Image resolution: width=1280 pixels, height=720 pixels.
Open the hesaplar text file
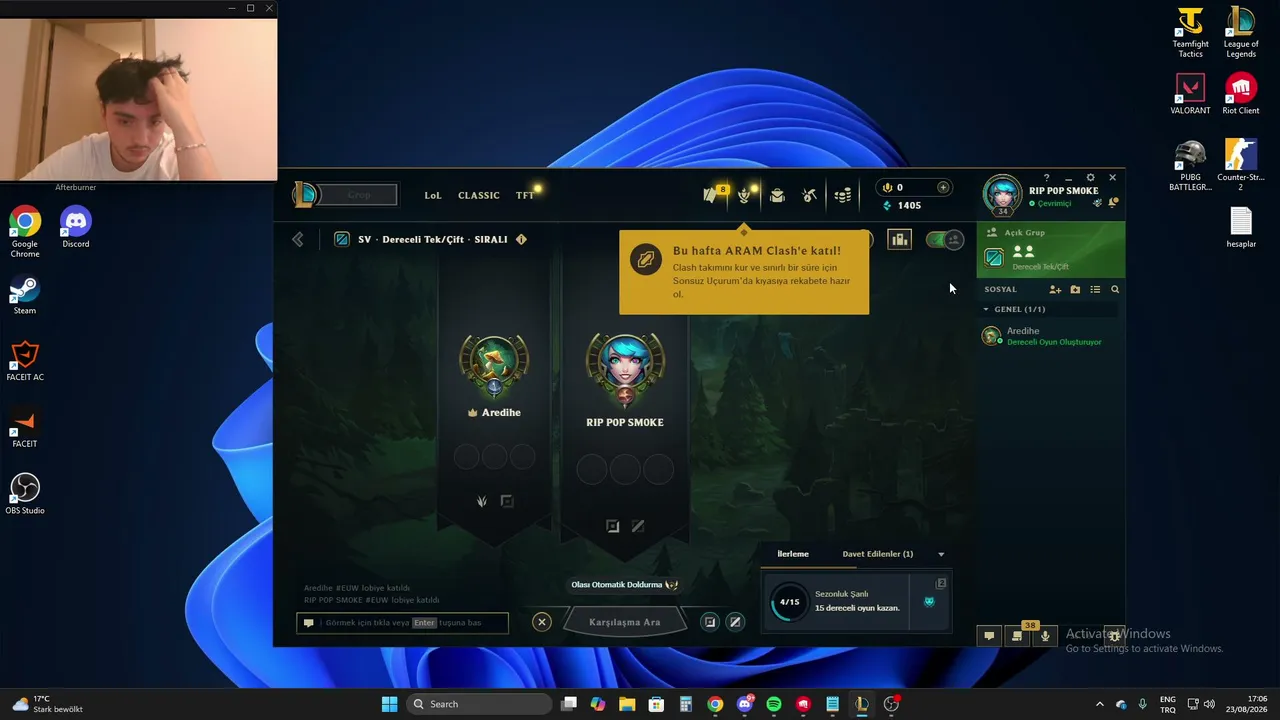[1241, 228]
